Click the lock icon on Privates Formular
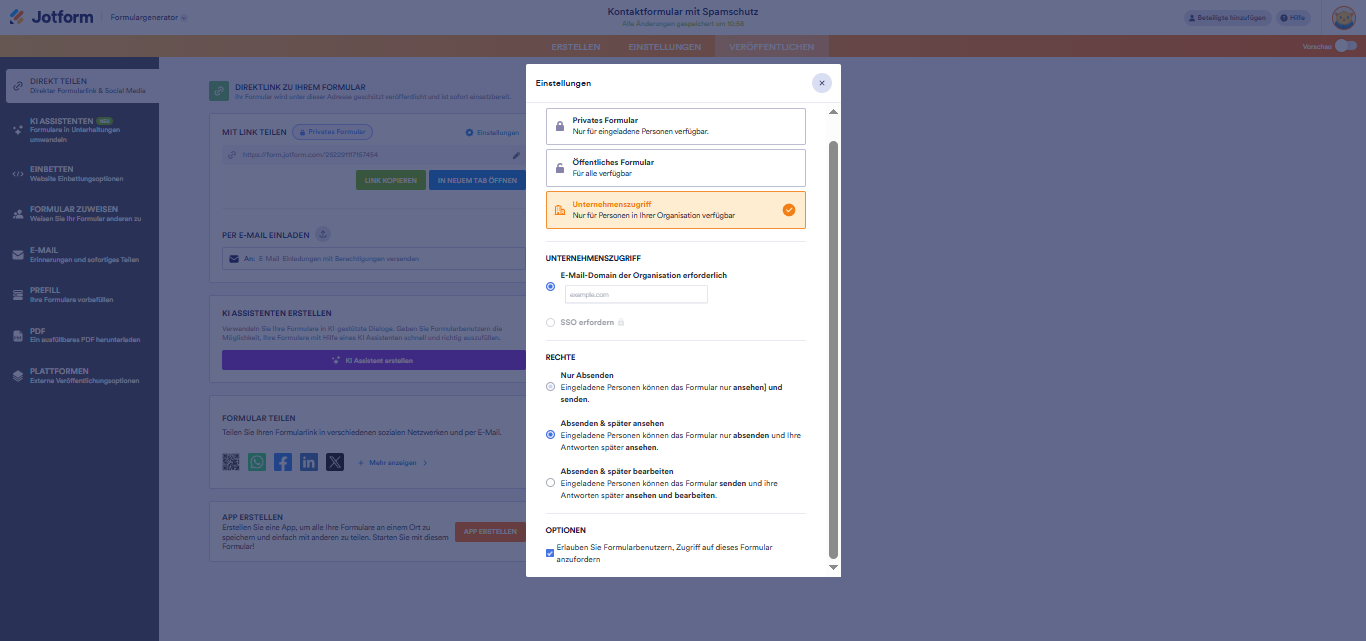Image resolution: width=1366 pixels, height=641 pixels. pos(560,126)
